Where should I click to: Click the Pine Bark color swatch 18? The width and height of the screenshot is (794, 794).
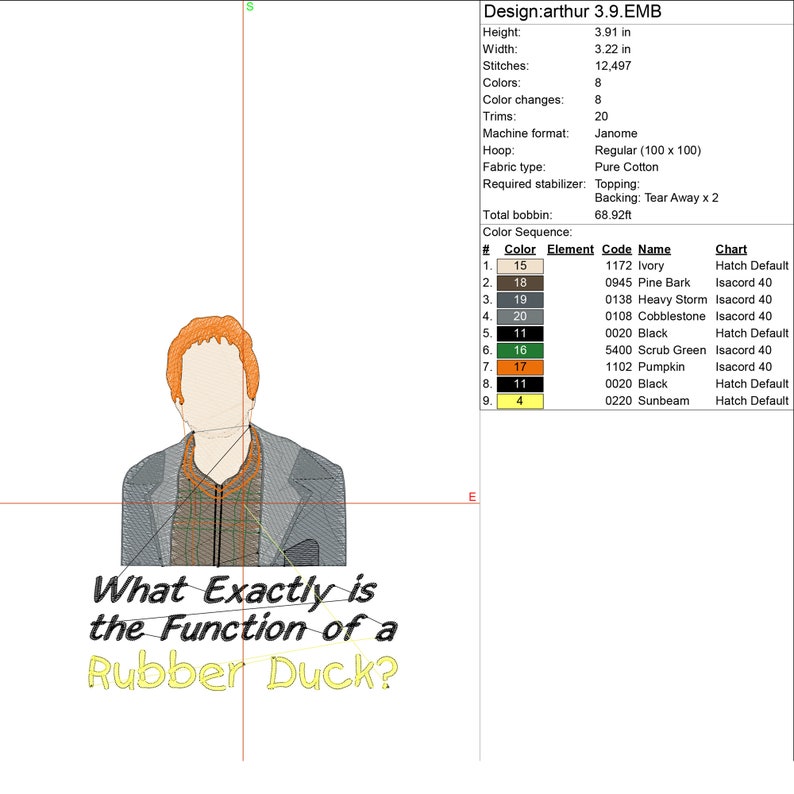tap(520, 283)
